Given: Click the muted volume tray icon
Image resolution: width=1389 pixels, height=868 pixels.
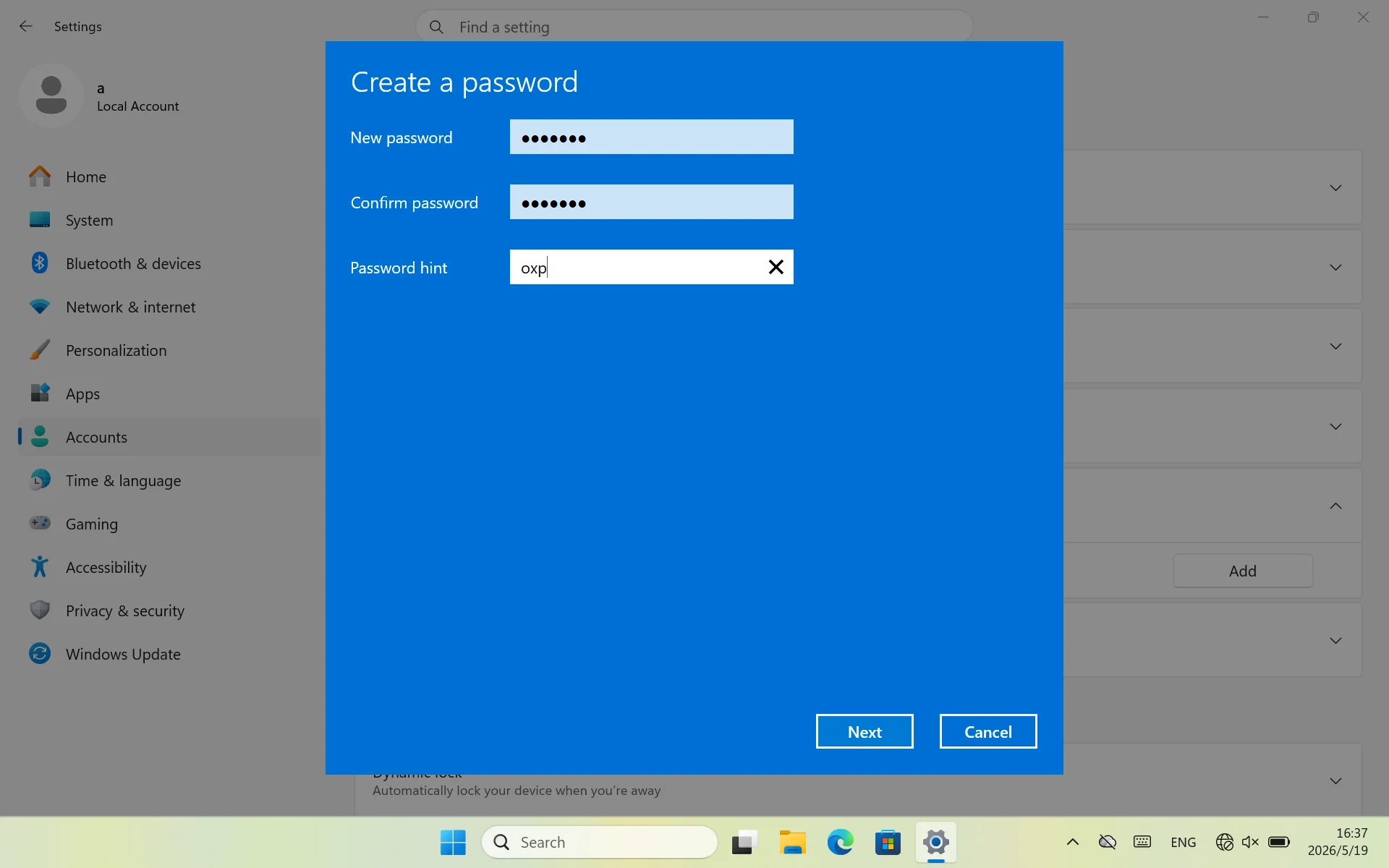Looking at the screenshot, I should [x=1250, y=842].
